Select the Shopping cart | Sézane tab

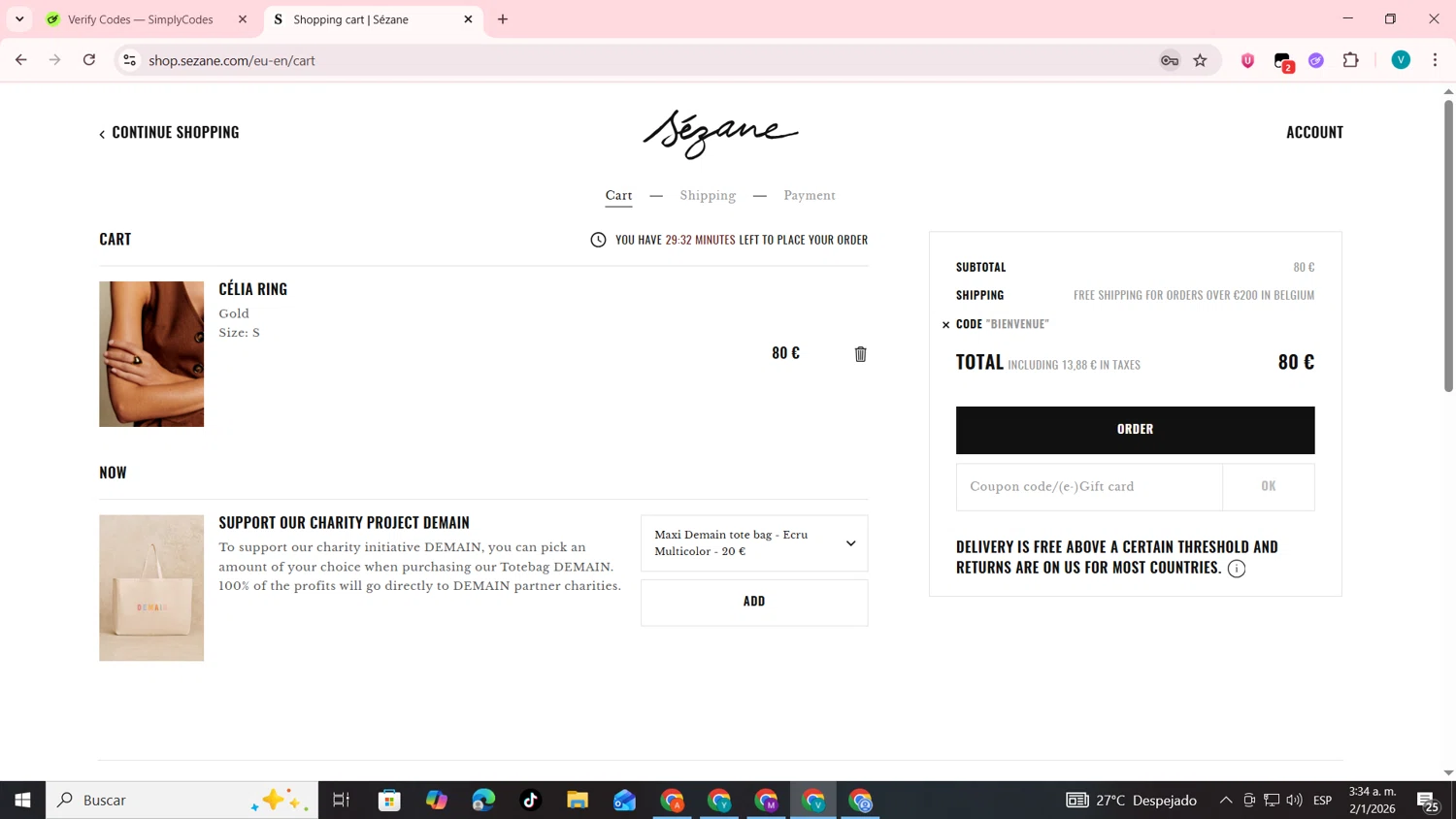click(374, 19)
